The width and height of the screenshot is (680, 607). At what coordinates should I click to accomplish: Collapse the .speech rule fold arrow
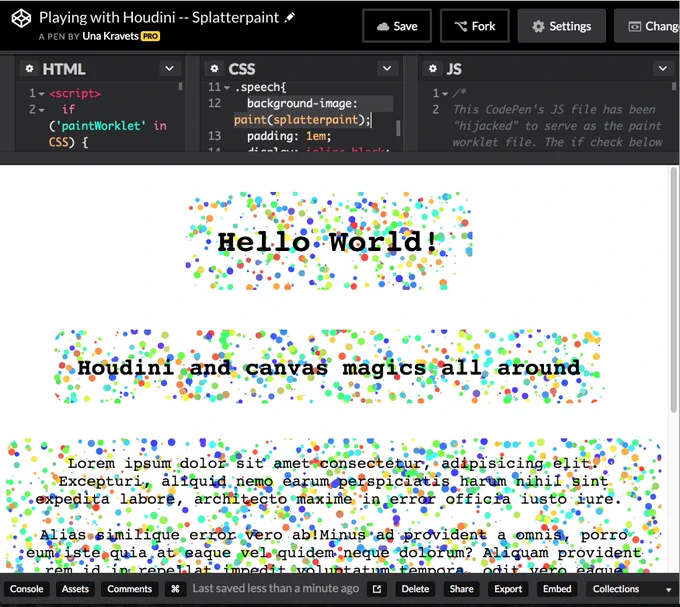coord(227,88)
